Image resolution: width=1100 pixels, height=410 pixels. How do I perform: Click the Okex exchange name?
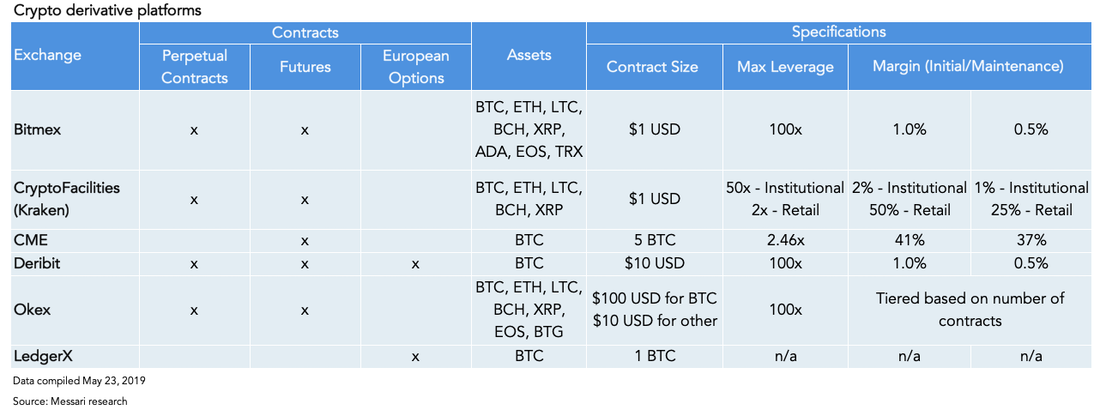[30, 310]
